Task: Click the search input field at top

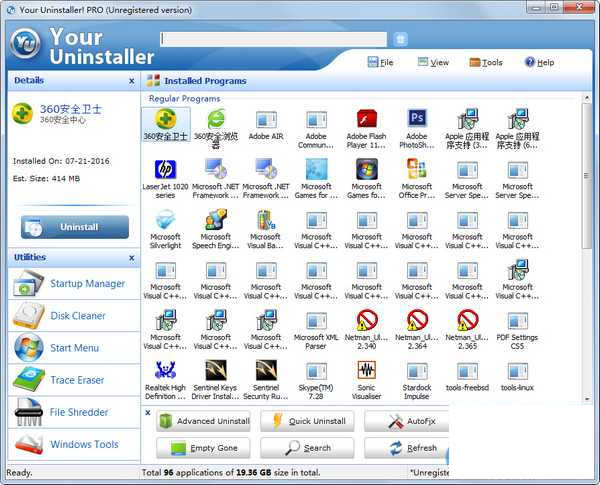Action: pos(274,39)
